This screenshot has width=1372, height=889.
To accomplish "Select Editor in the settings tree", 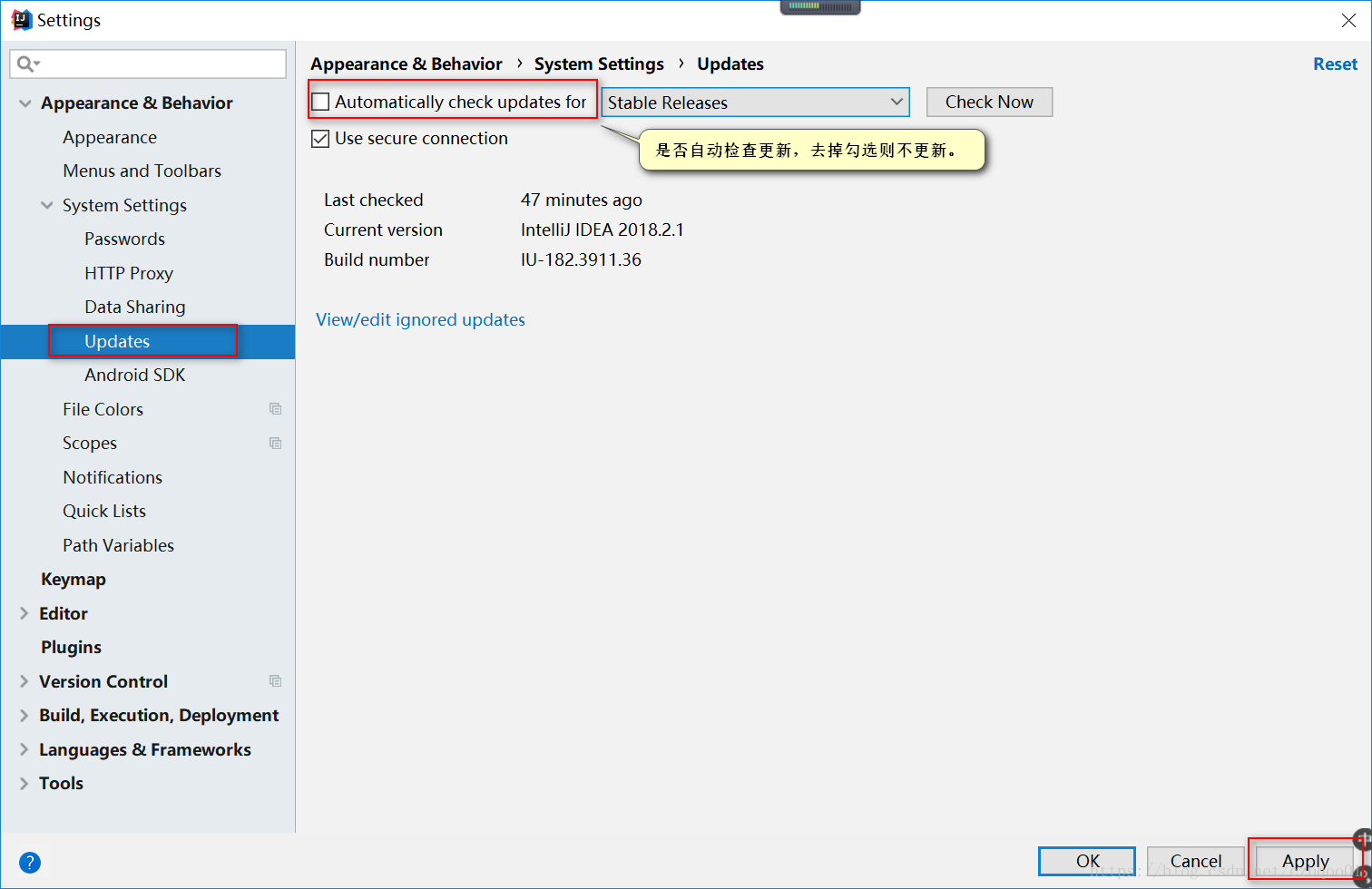I will pyautogui.click(x=64, y=614).
